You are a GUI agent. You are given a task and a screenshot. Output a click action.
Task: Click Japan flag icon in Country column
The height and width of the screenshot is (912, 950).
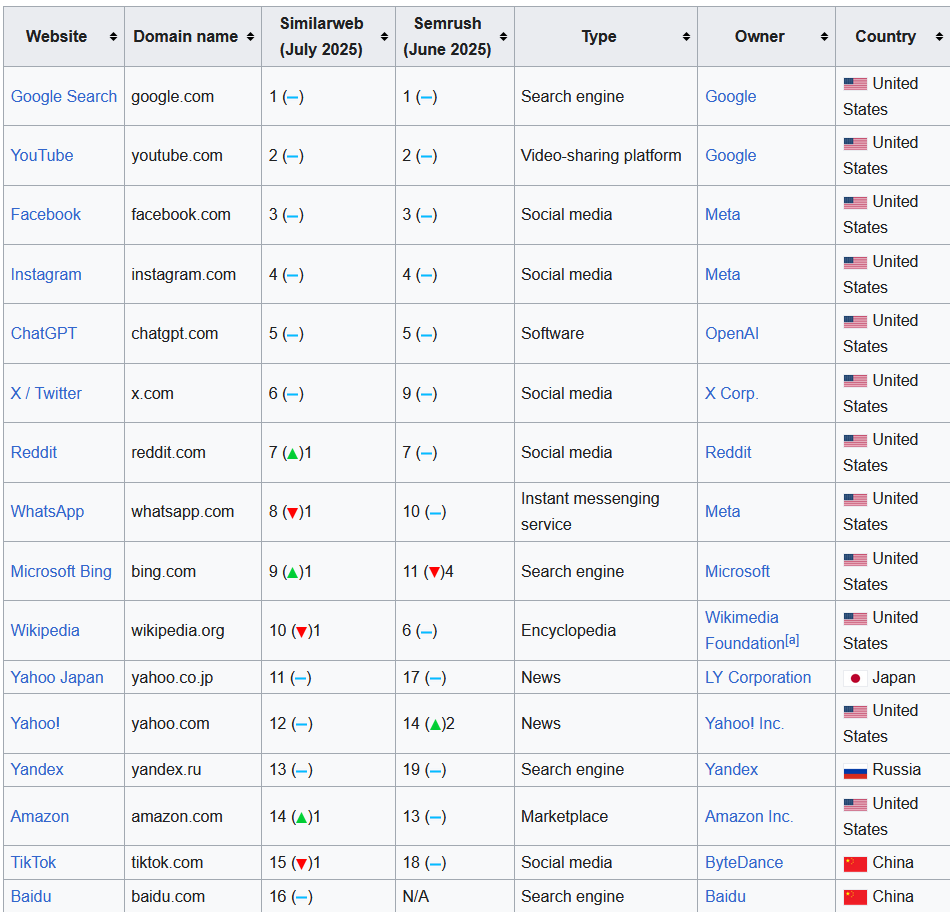pyautogui.click(x=855, y=678)
